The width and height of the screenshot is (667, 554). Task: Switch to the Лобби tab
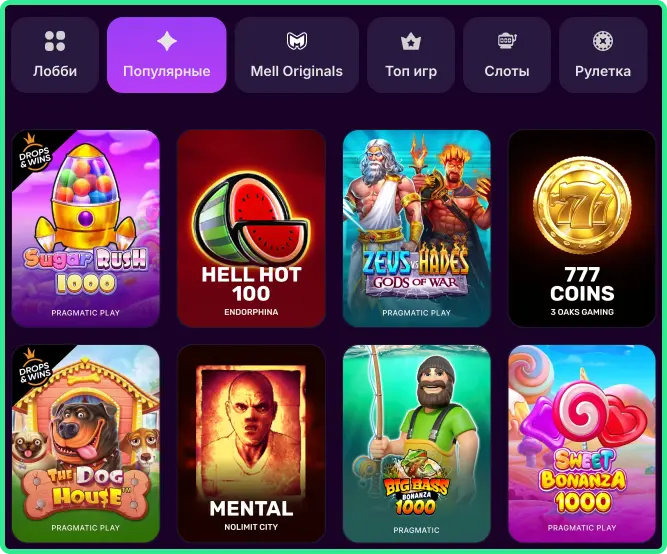coord(55,55)
